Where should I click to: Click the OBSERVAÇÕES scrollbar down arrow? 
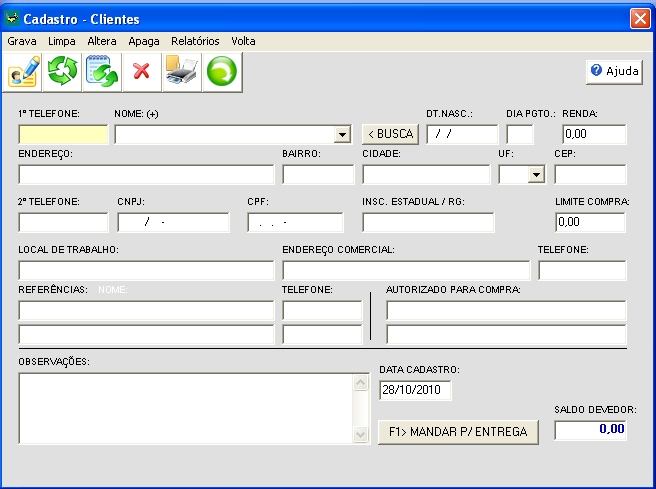coord(362,435)
